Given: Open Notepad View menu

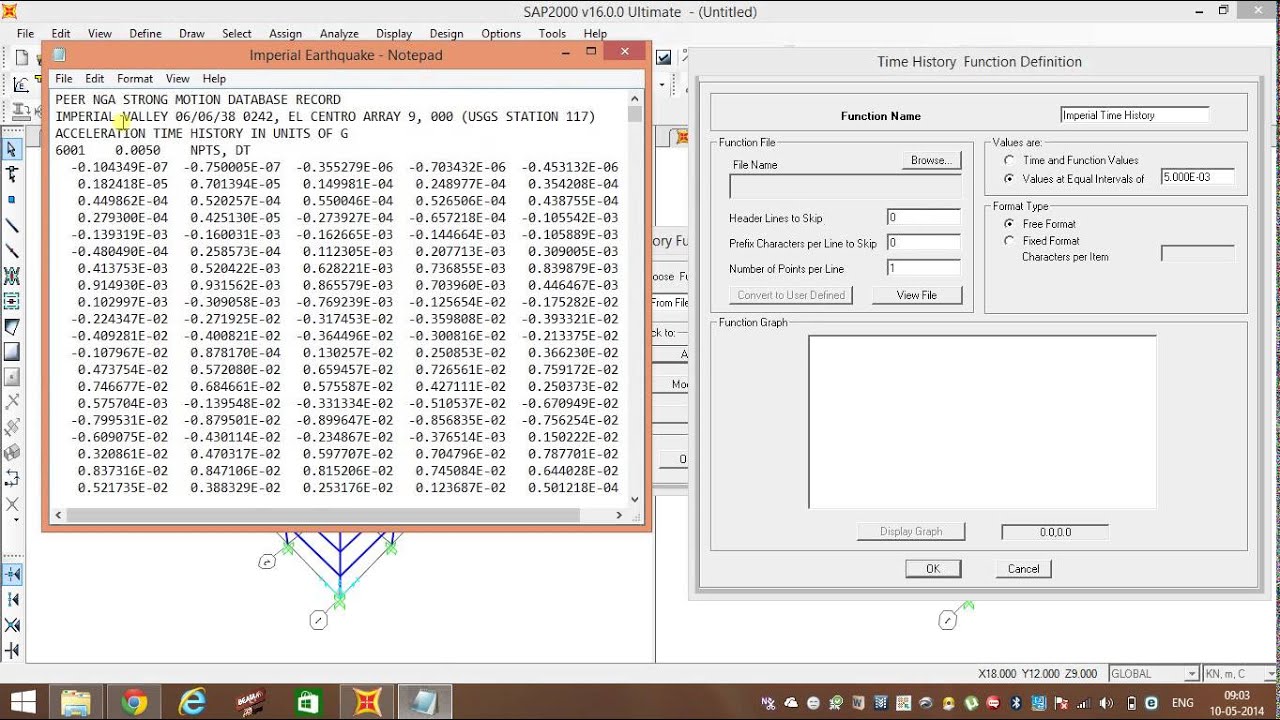Looking at the screenshot, I should (x=178, y=78).
